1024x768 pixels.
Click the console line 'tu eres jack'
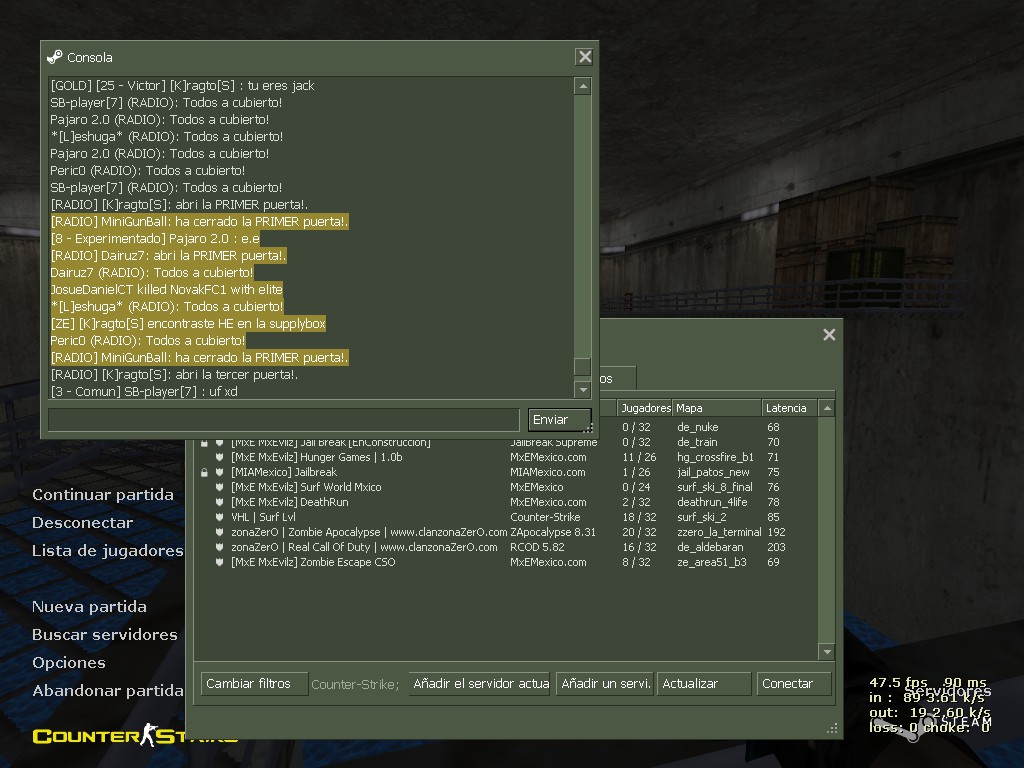182,86
